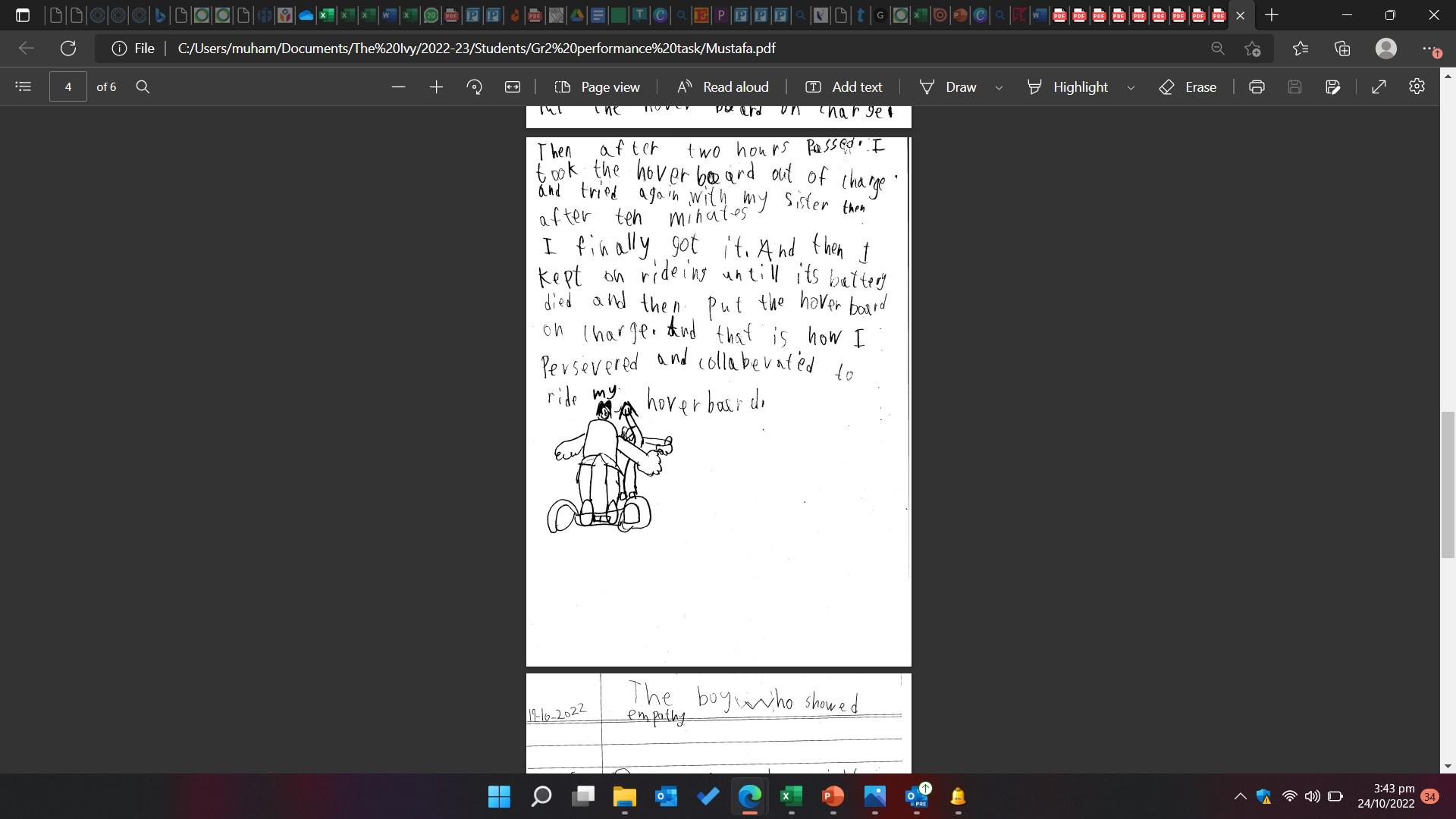
Task: Show hidden system tray icons
Action: coord(1240,796)
